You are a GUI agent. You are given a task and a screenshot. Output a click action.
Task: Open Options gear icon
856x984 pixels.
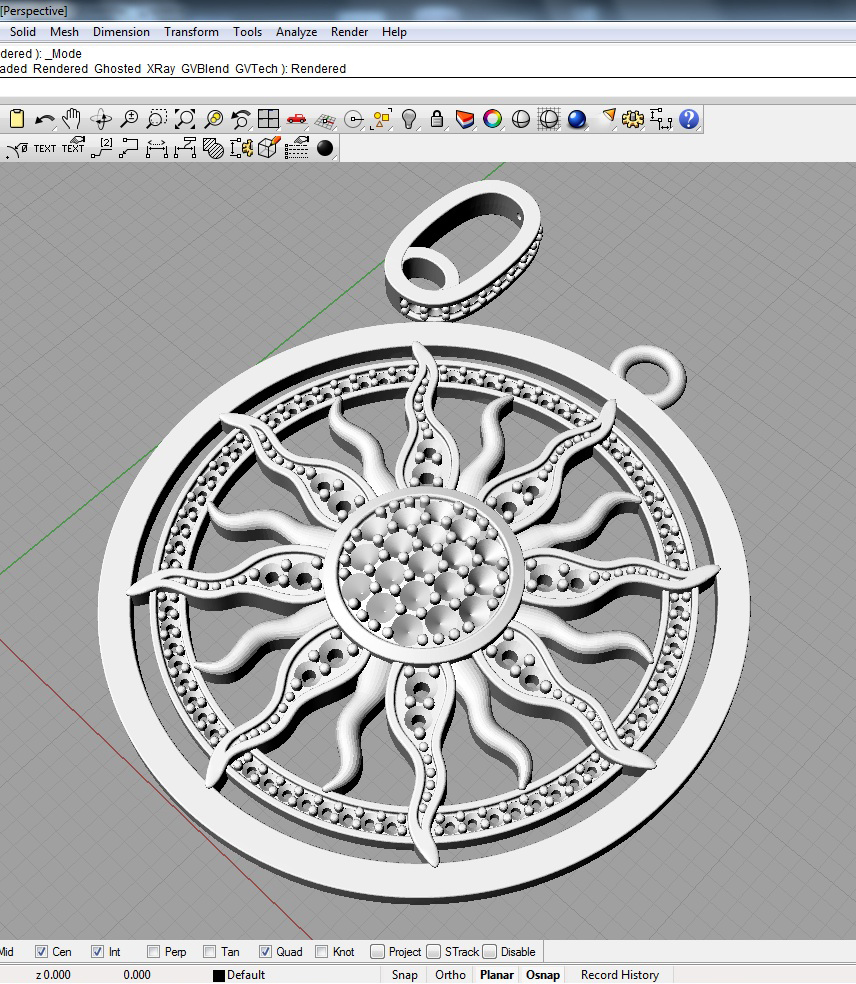(633, 119)
